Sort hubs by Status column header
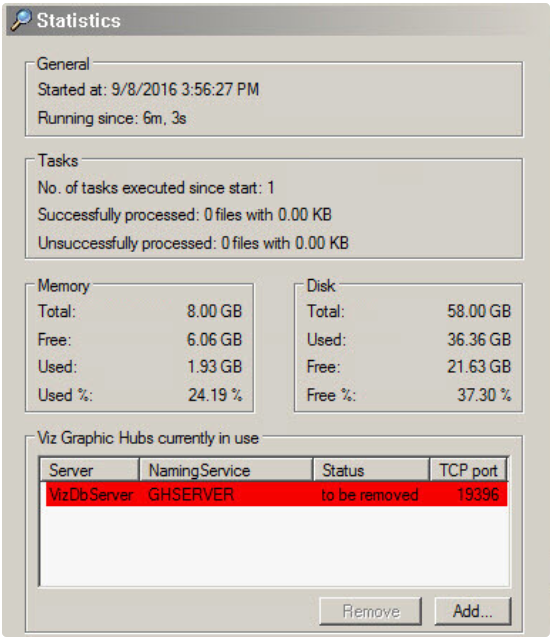The height and width of the screenshot is (644, 556). coord(372,471)
